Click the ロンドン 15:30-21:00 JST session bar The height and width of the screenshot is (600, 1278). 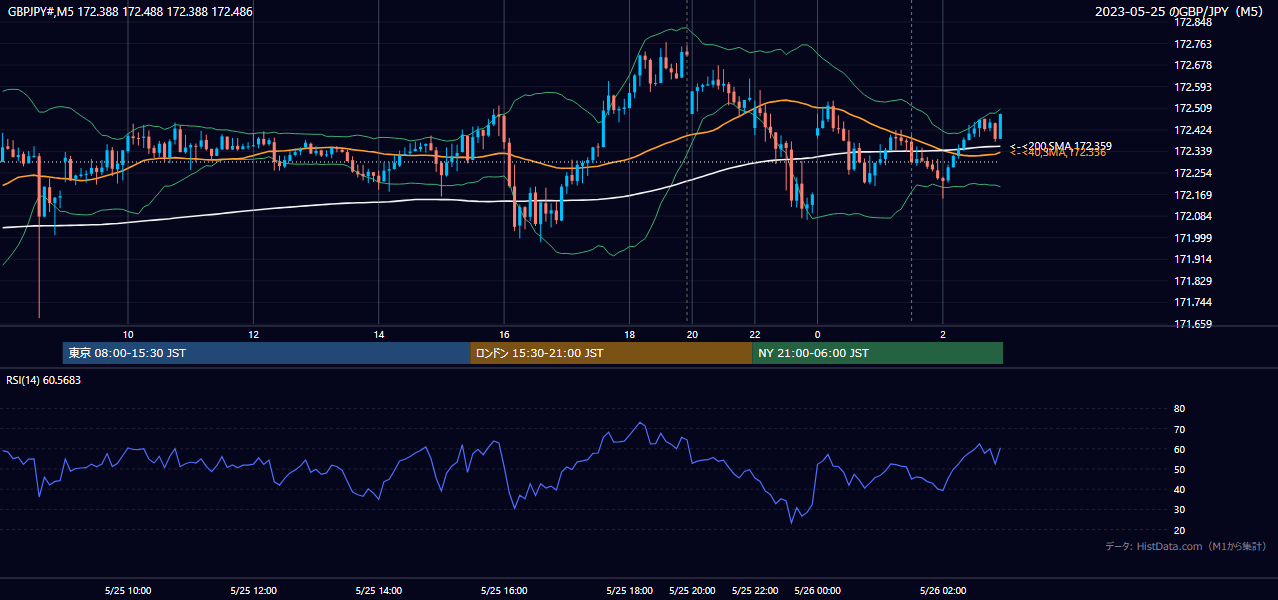click(611, 353)
